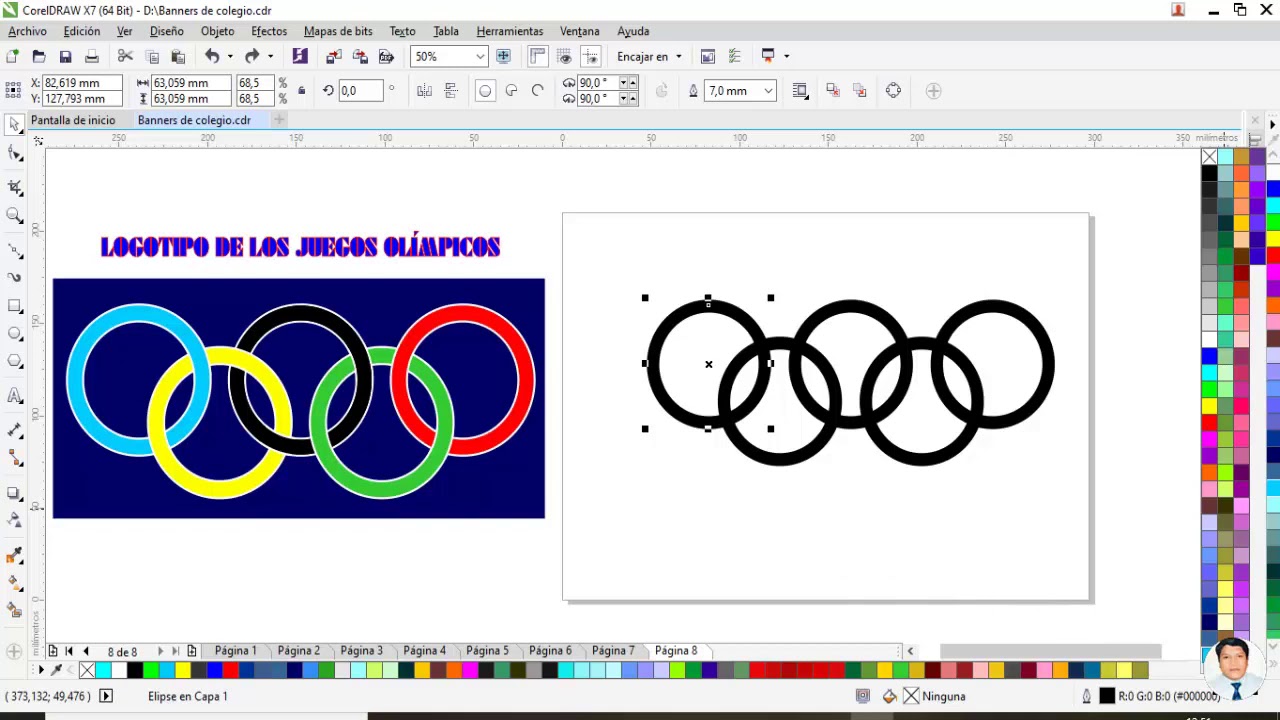
Task: Open the outline width 7,0 mm dropdown
Action: pos(768,91)
